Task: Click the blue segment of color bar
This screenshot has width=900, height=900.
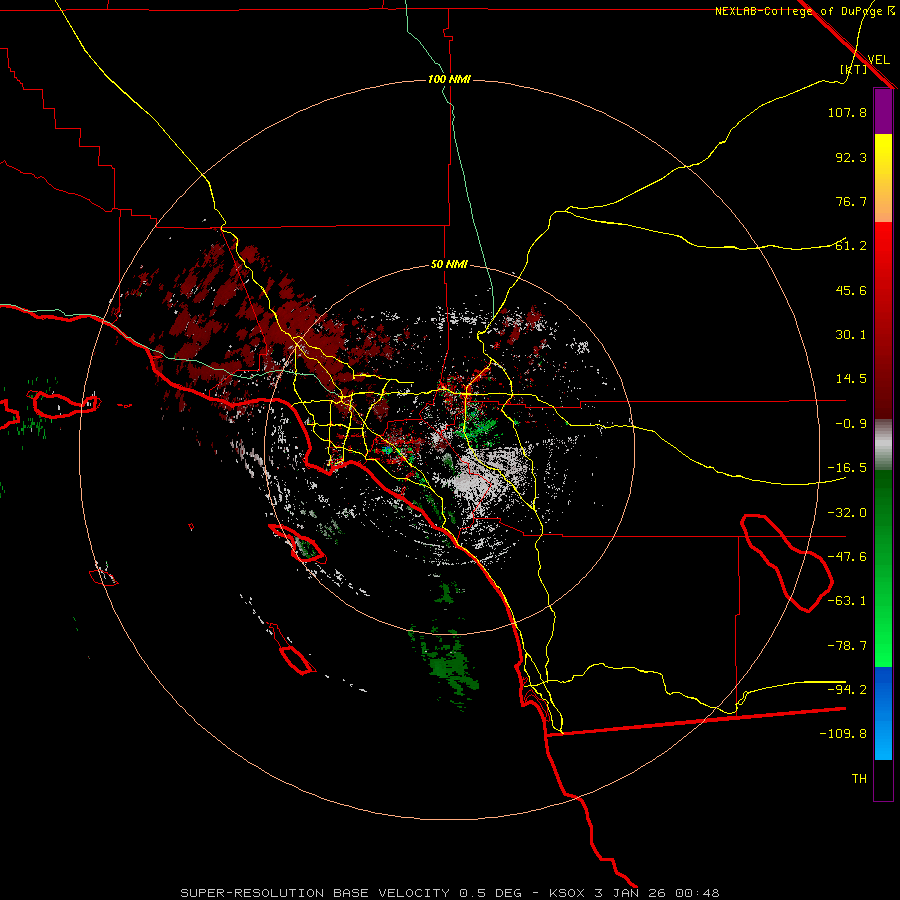Action: pyautogui.click(x=883, y=713)
